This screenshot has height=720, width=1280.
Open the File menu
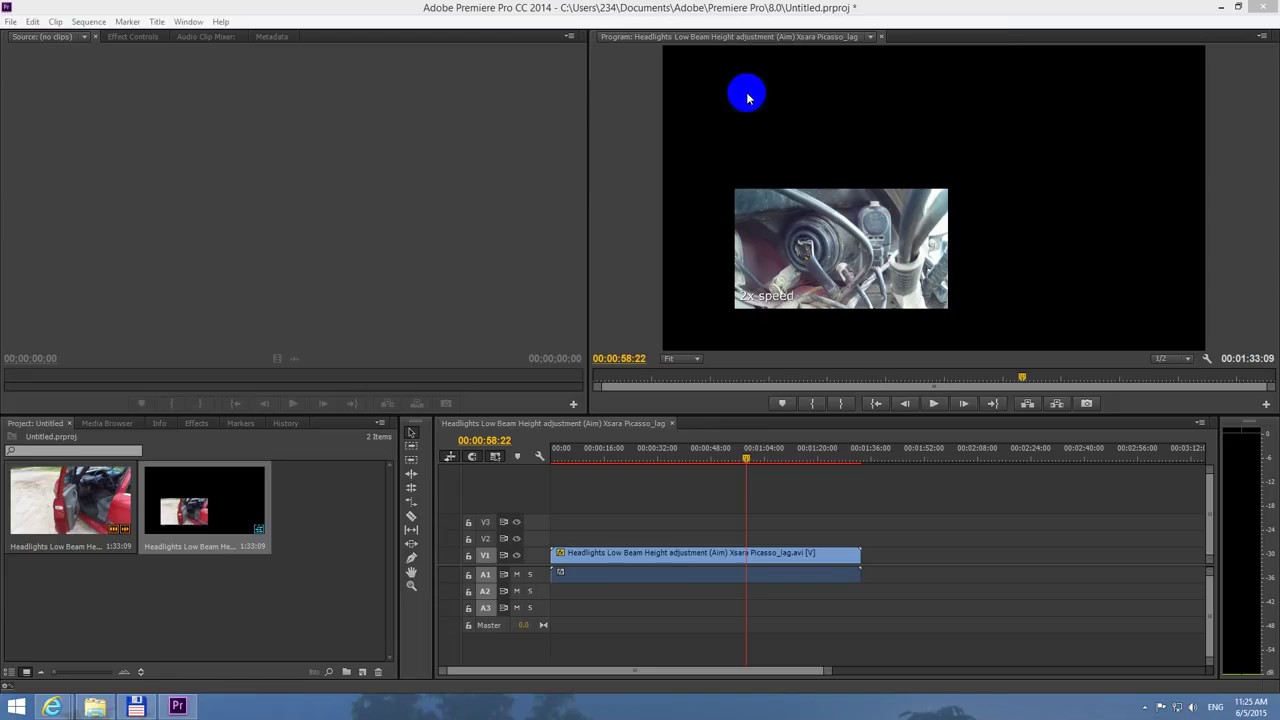(x=10, y=22)
